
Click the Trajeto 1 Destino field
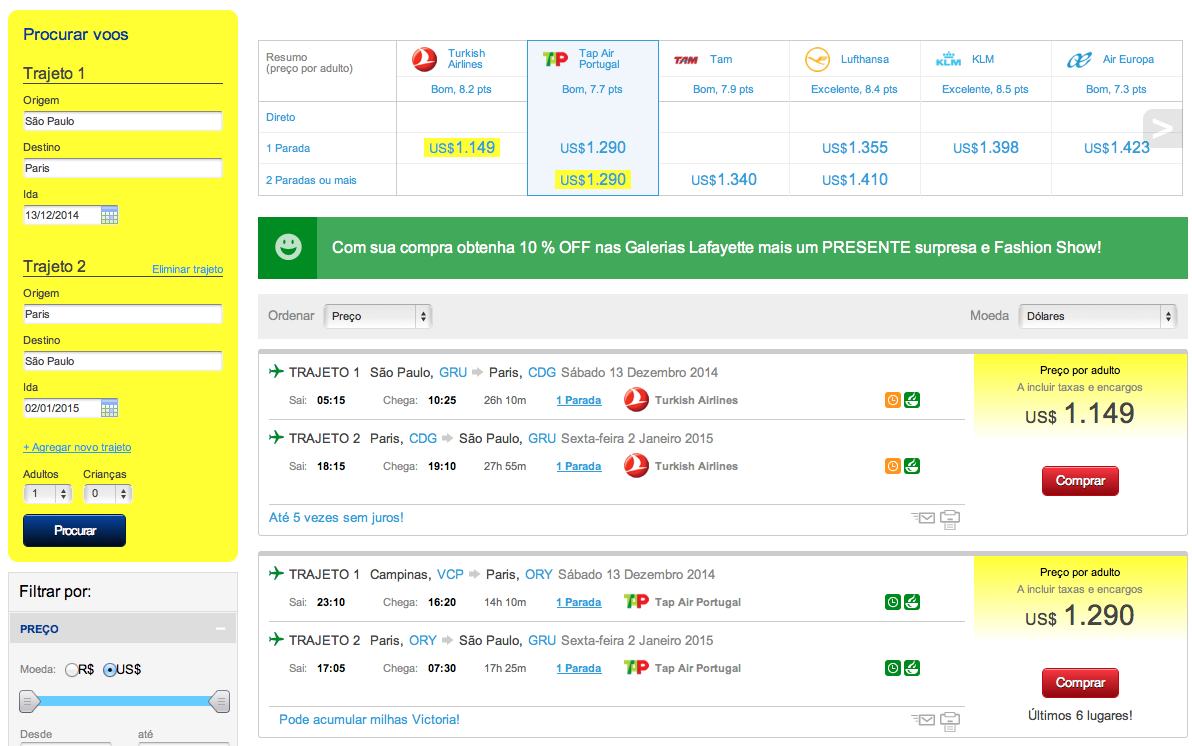[x=122, y=168]
